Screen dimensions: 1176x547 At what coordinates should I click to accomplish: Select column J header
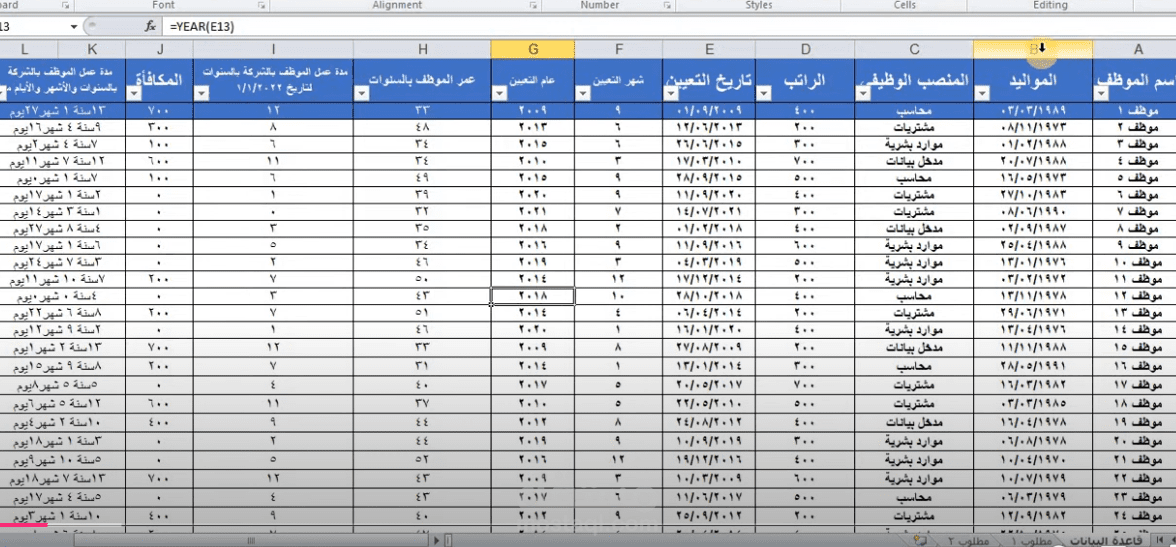coord(160,50)
